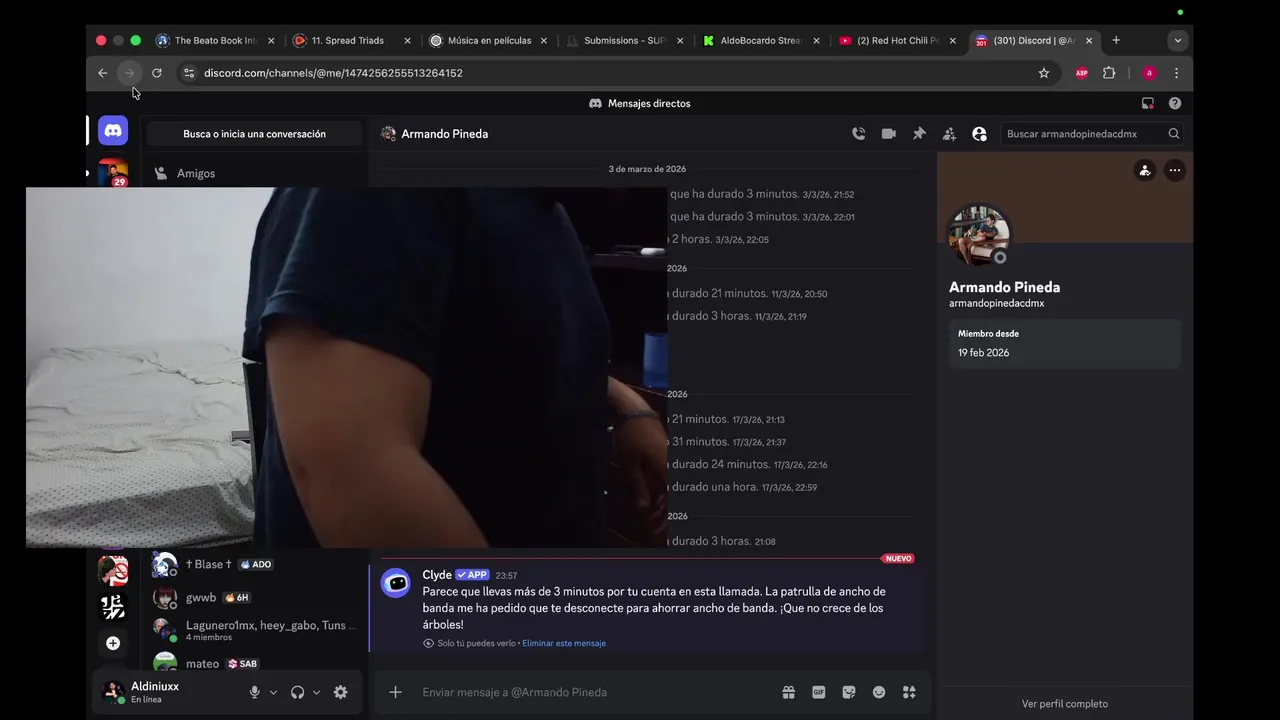Open DM with mateo
The height and width of the screenshot is (720, 1280).
coord(254,663)
